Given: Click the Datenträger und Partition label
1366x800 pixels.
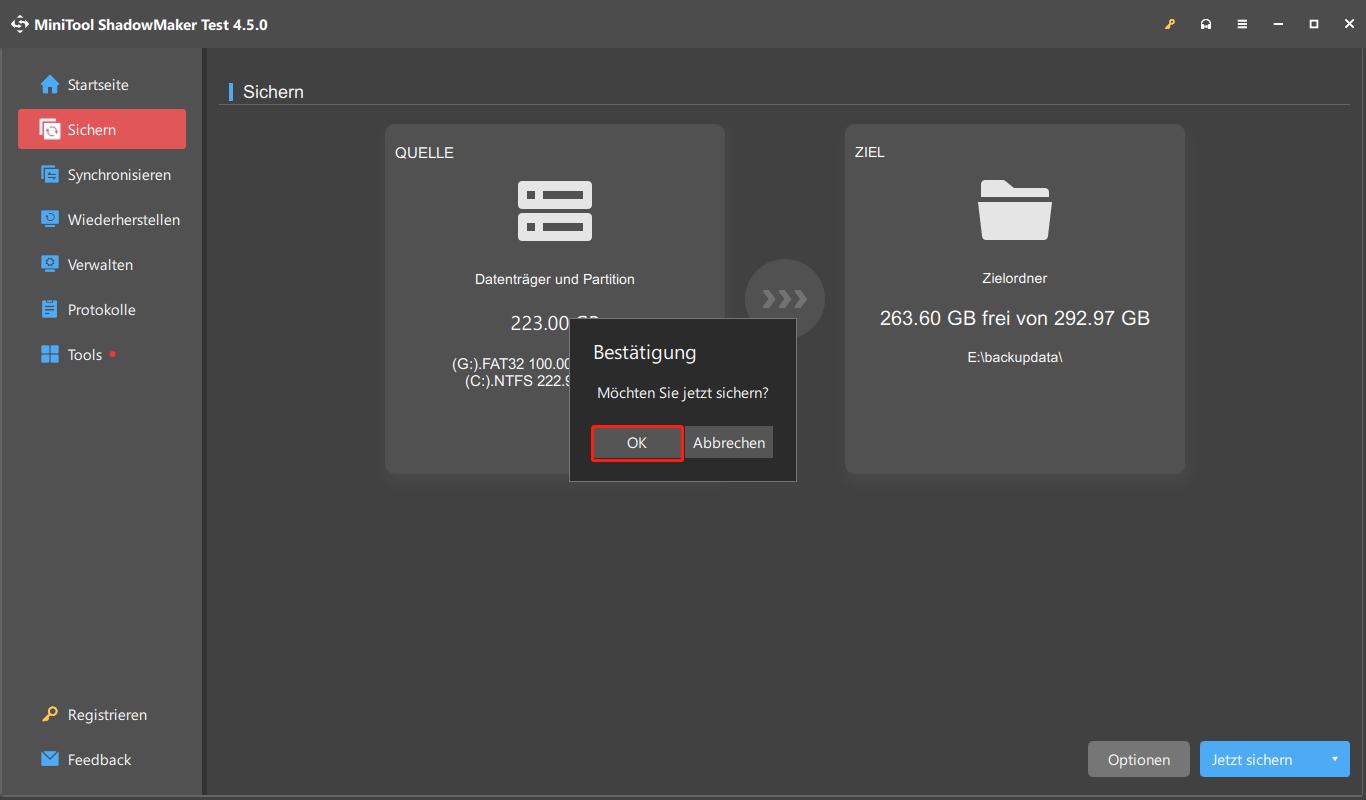Looking at the screenshot, I should 555,280.
